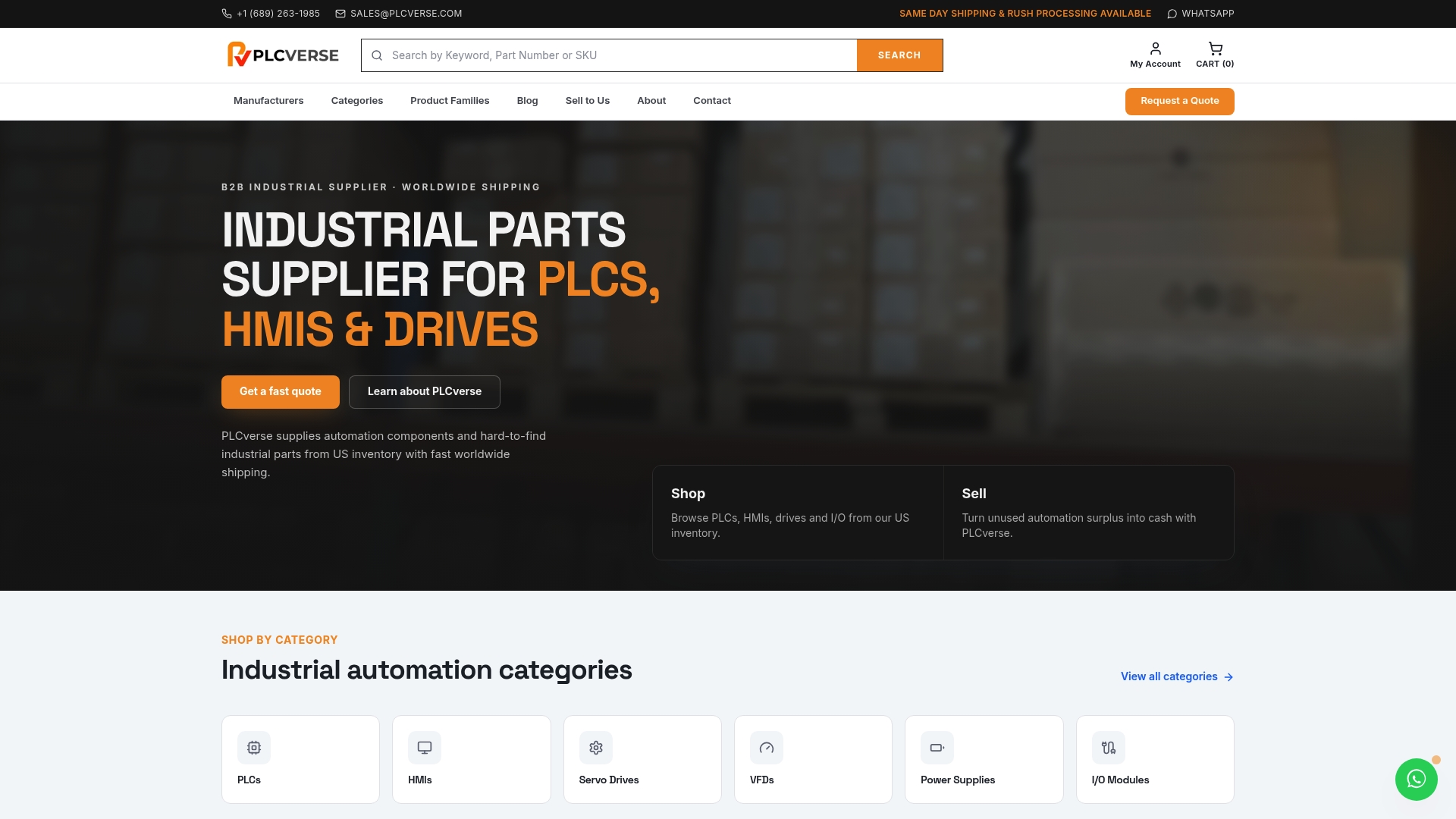Click the SHOP BY CATEGORY heading label

point(280,640)
